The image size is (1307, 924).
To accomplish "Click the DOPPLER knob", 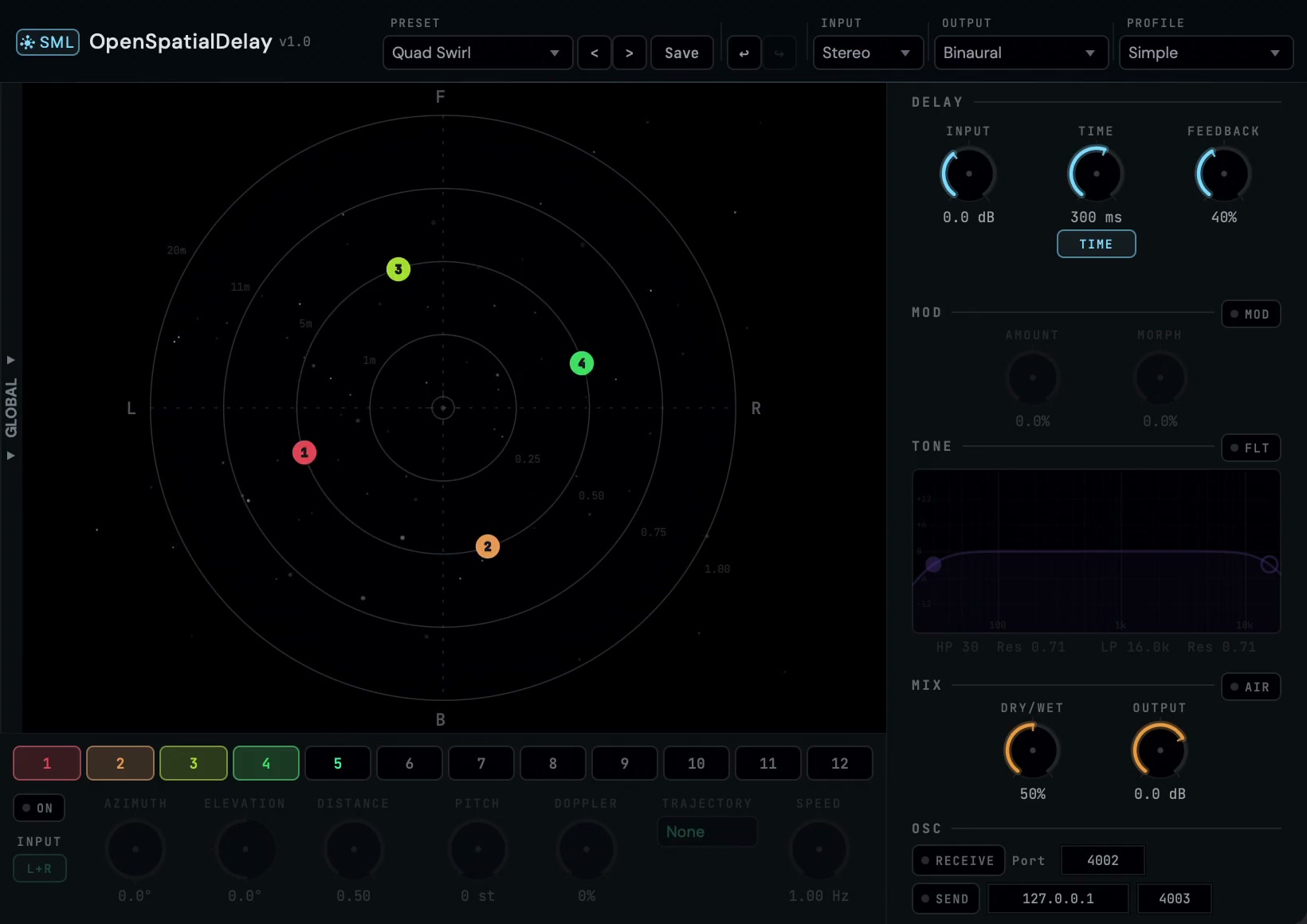I will pos(587,849).
